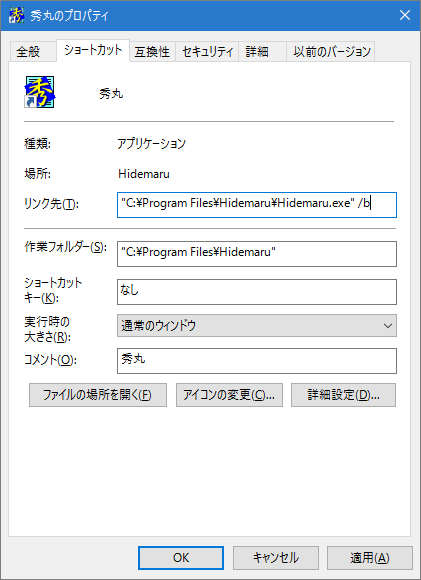The image size is (421, 580).
Task: Click the 種類: label
Action: 37,144
